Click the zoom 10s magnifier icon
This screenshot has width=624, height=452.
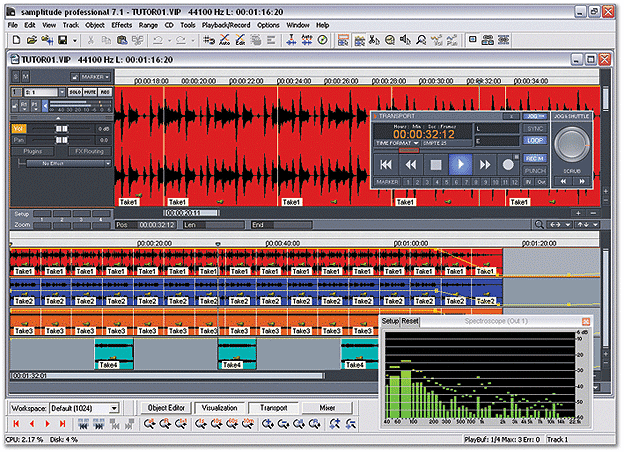(216, 424)
